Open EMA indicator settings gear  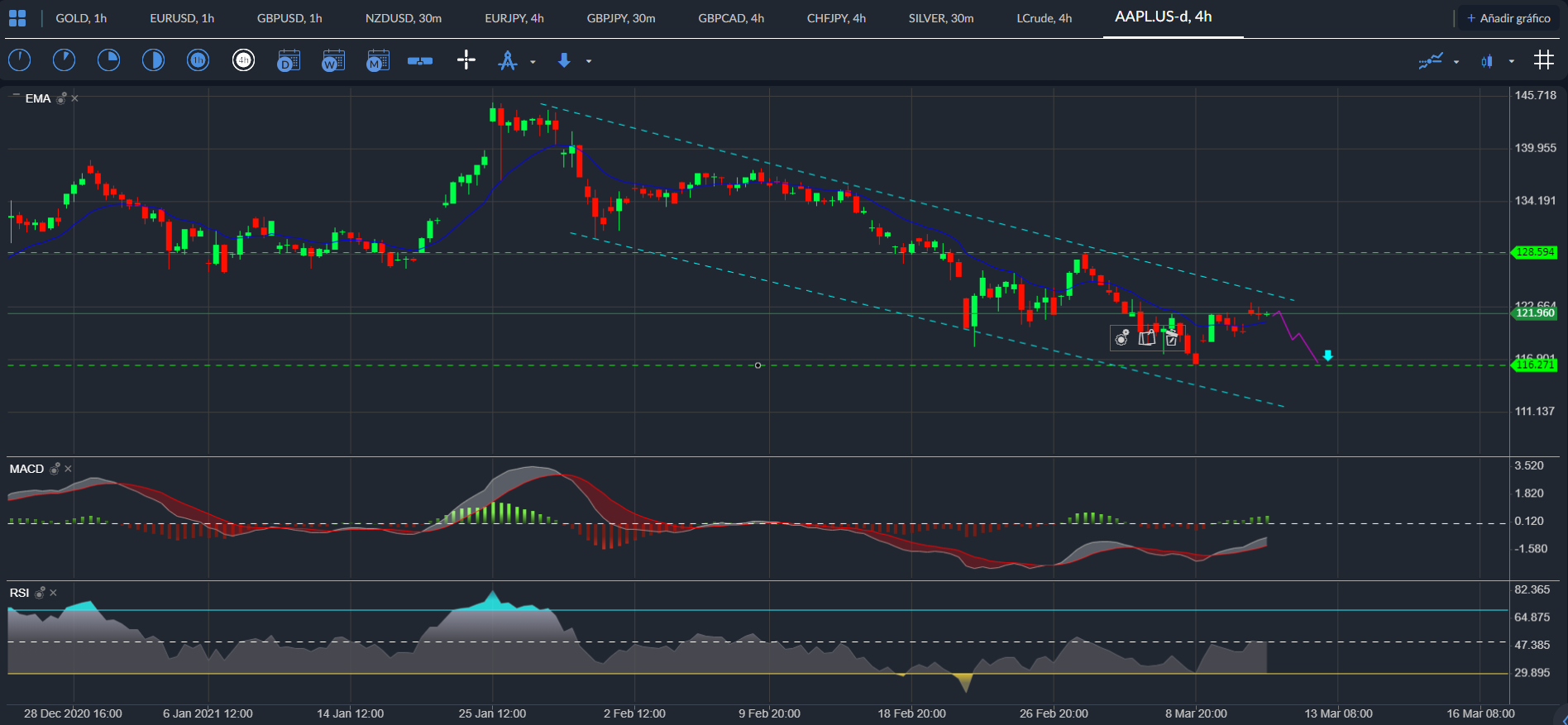pos(61,98)
